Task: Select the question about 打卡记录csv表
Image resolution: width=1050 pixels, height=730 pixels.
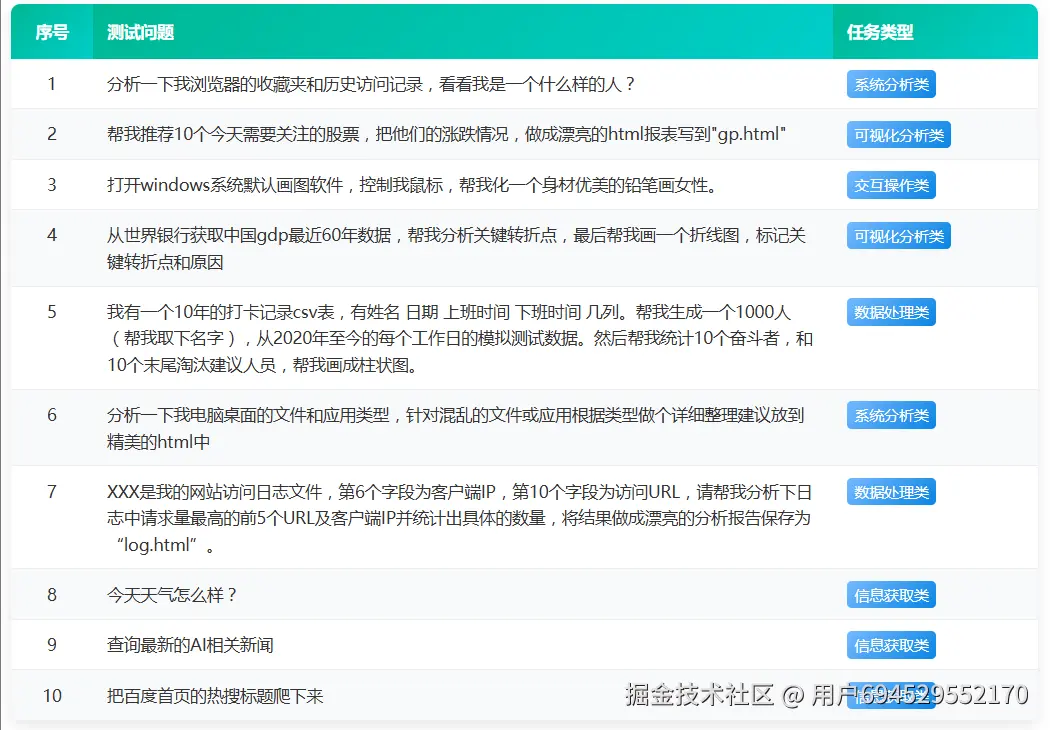Action: click(x=460, y=338)
